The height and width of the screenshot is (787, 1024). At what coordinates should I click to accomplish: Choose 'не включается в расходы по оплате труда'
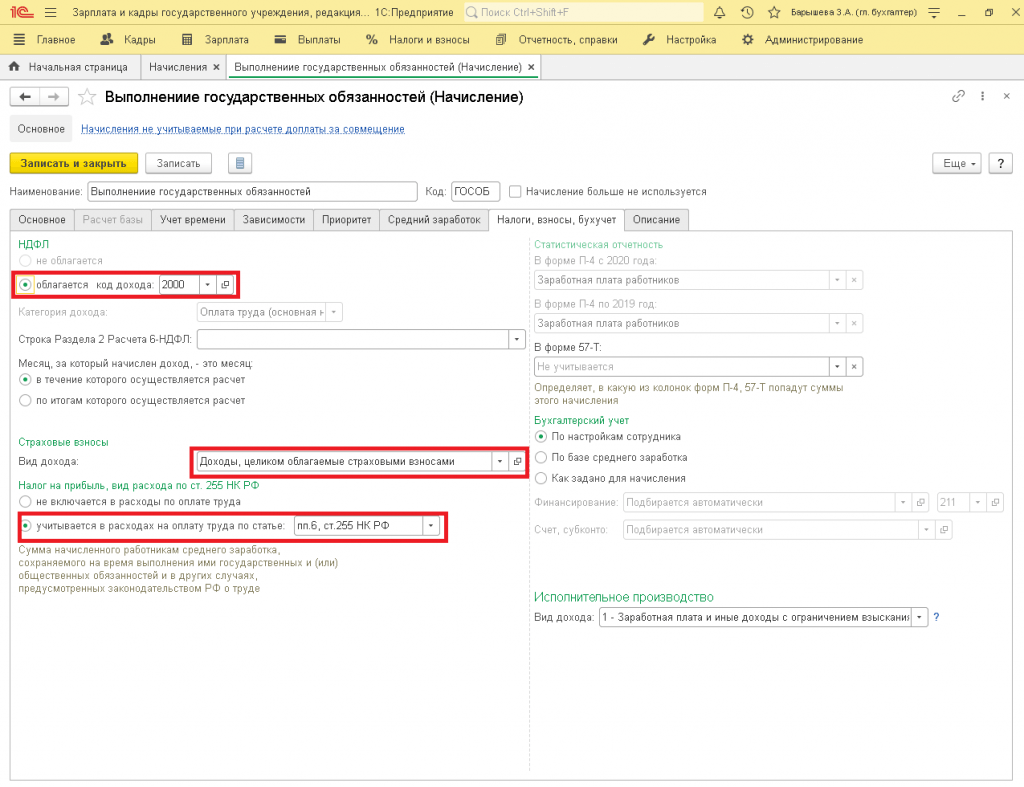tap(26, 501)
